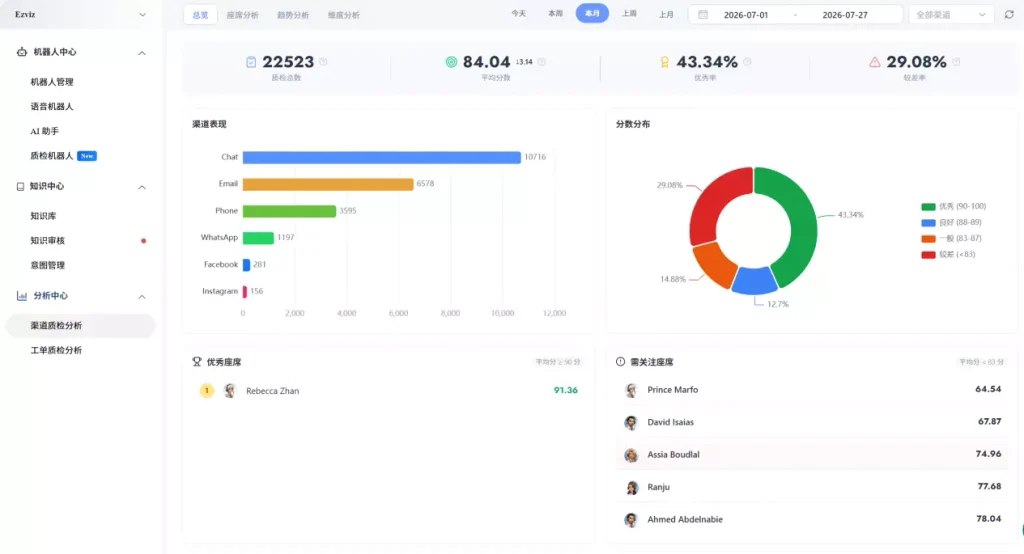Image resolution: width=1024 pixels, height=554 pixels.
Task: Click the WhatsApp bar in chart
Action: [x=258, y=238]
